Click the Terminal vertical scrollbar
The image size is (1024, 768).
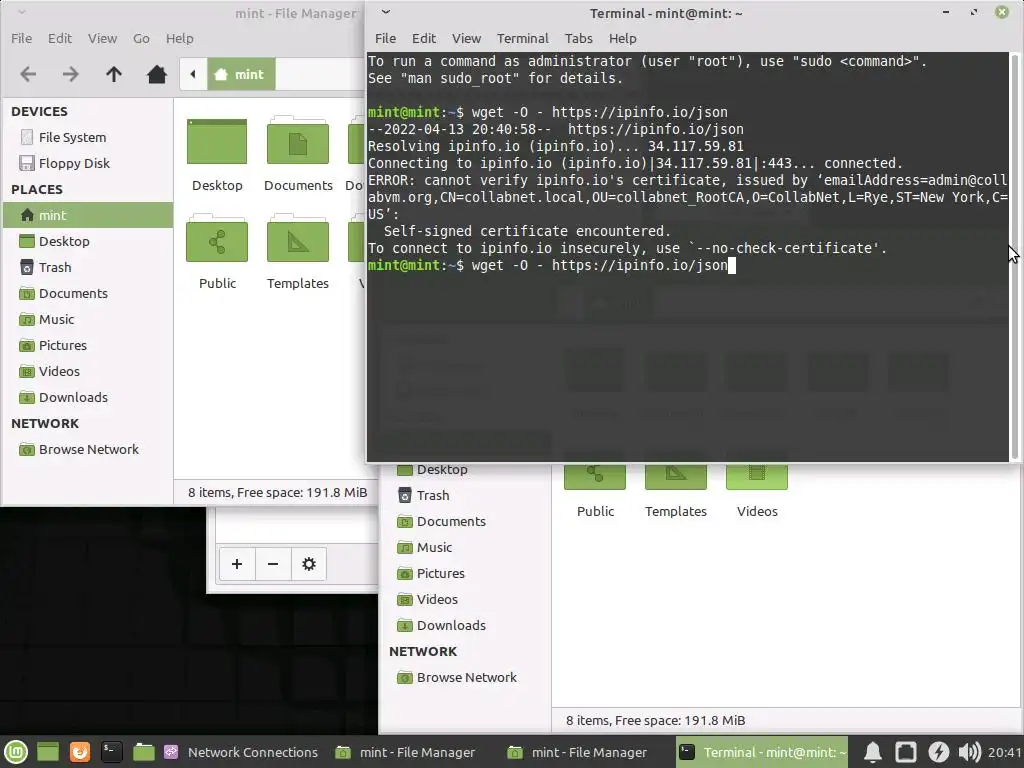1014,257
